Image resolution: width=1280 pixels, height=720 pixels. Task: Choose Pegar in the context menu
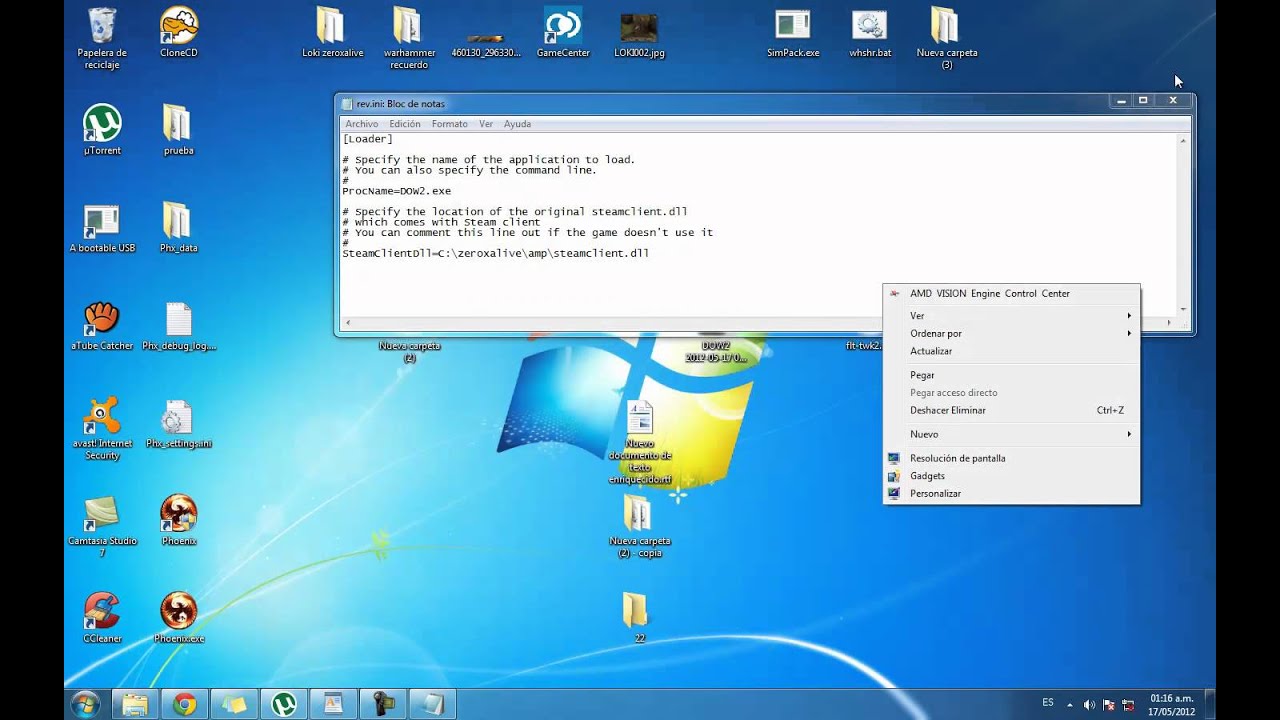point(1011,376)
